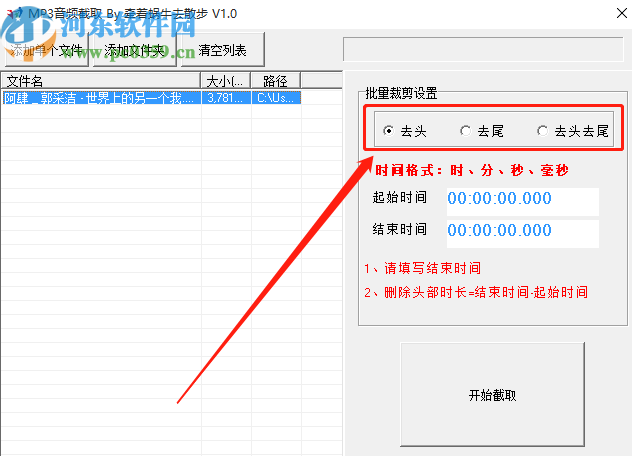Viewport: 632px width, 456px height.
Task: Select the 阿肆_郭采洁 file row
Action: (152, 98)
